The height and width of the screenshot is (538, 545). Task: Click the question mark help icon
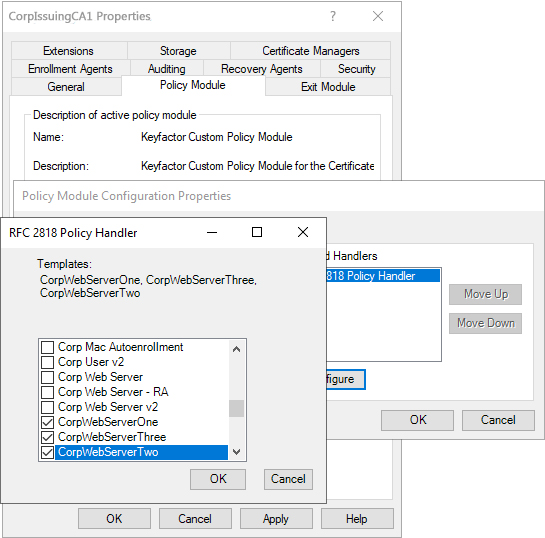click(x=333, y=16)
